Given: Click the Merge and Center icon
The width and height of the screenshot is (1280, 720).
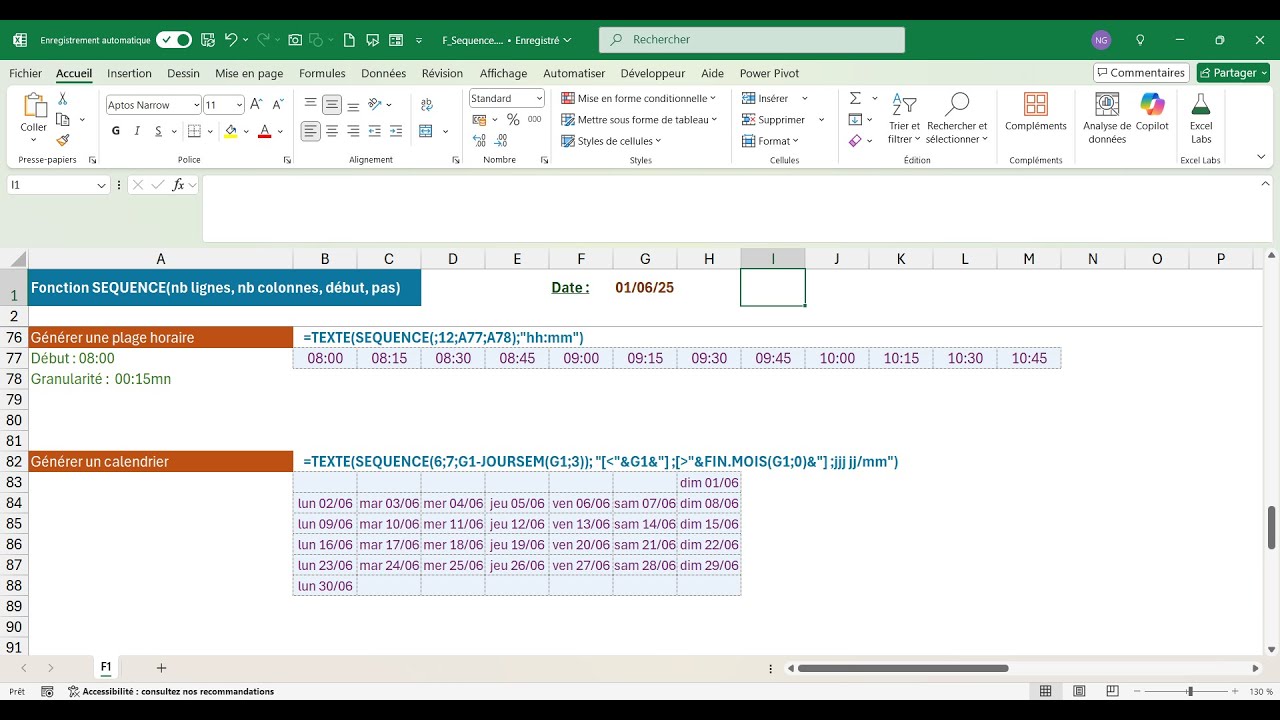Looking at the screenshot, I should [x=426, y=131].
